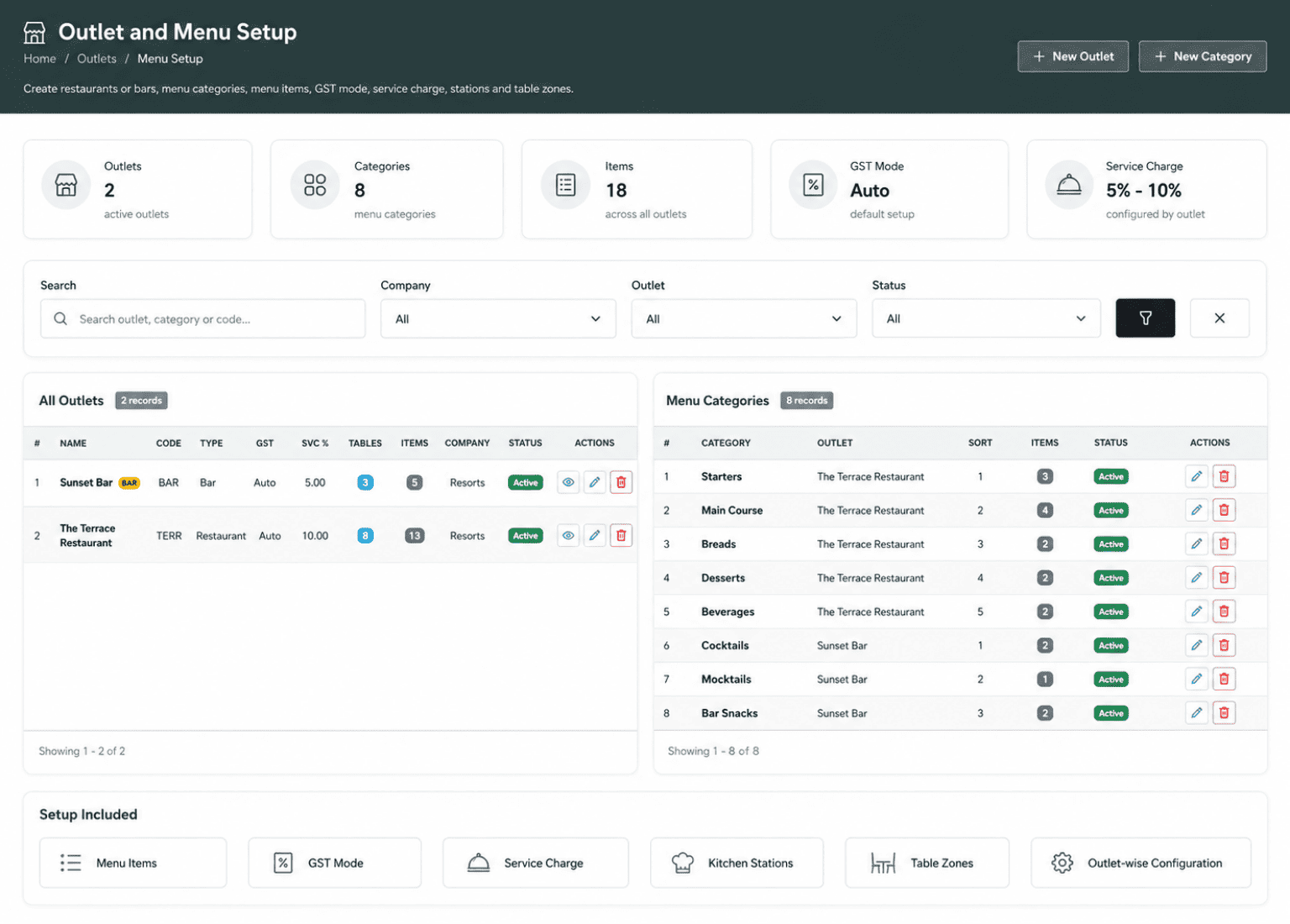Open the Status filter dropdown
1290x924 pixels.
[x=986, y=318]
